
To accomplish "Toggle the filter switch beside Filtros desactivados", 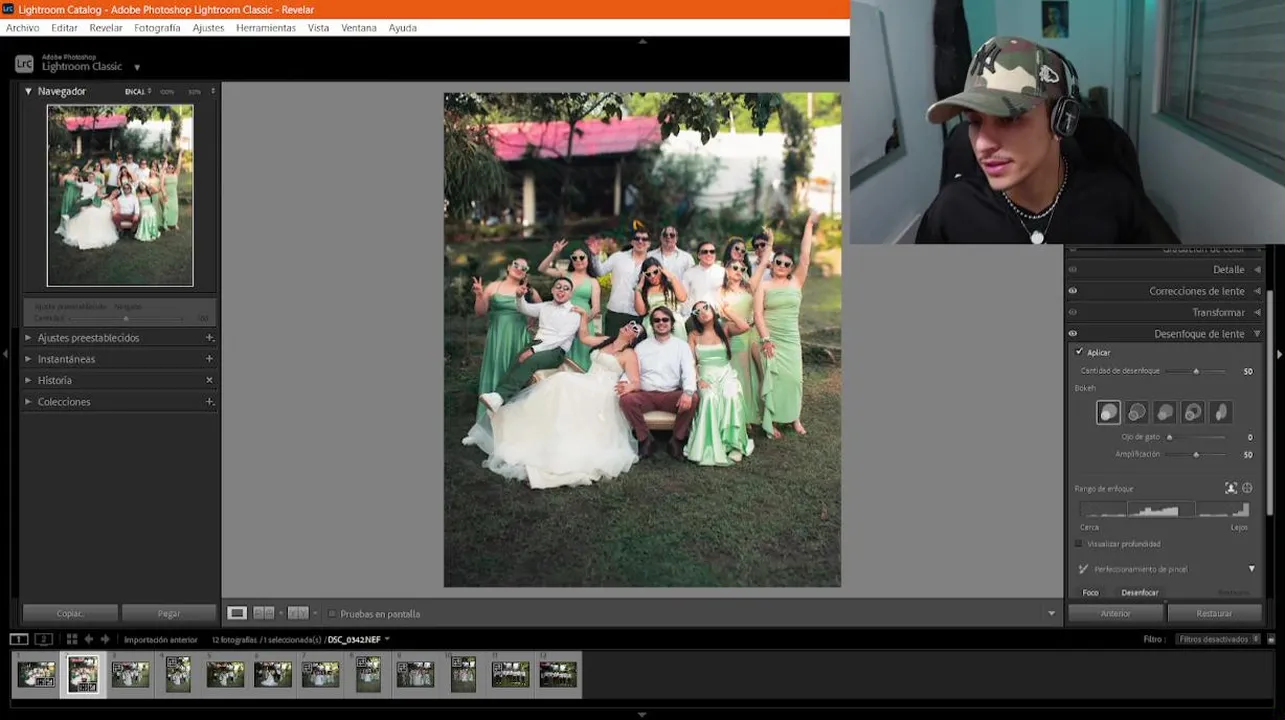I will [x=1271, y=639].
